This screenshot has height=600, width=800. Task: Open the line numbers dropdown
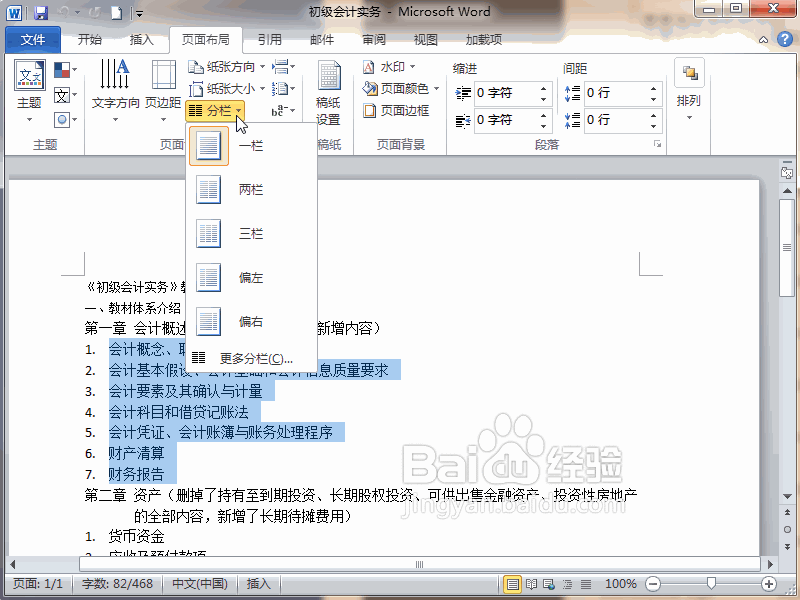click(283, 89)
